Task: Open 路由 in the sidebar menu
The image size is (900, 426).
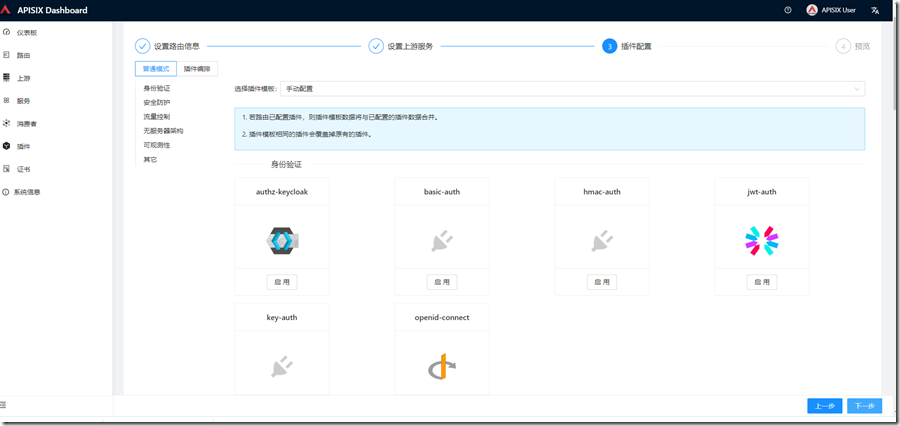Action: pos(24,55)
